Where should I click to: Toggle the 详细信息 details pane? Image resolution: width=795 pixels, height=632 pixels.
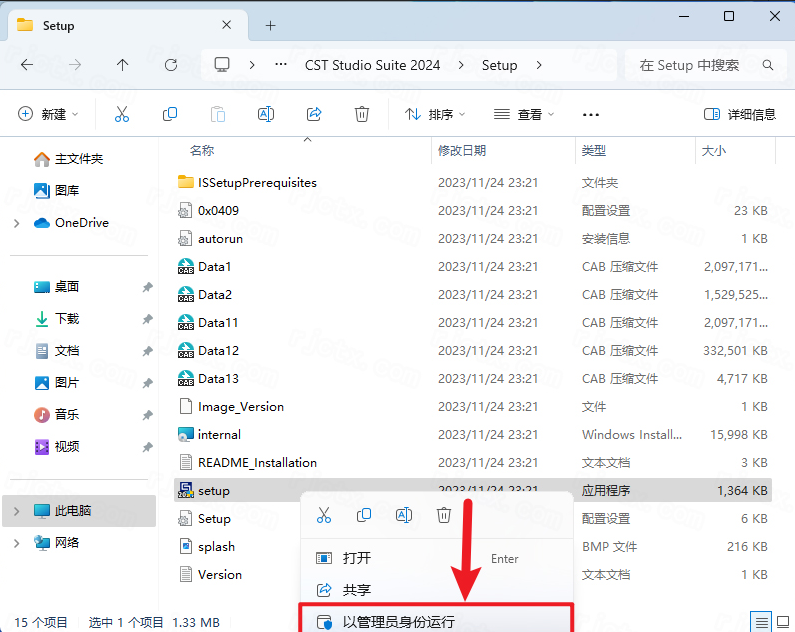pyautogui.click(x=739, y=114)
